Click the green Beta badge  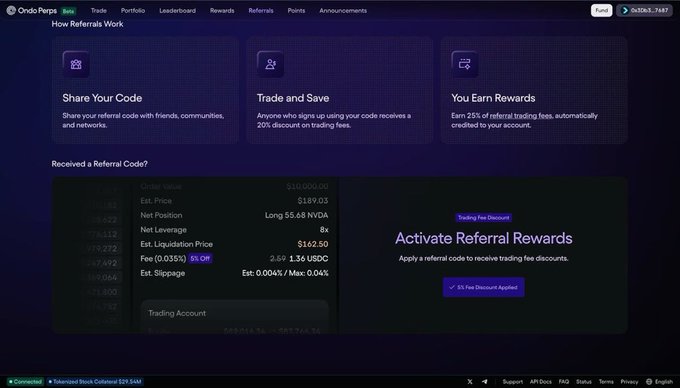click(x=69, y=11)
